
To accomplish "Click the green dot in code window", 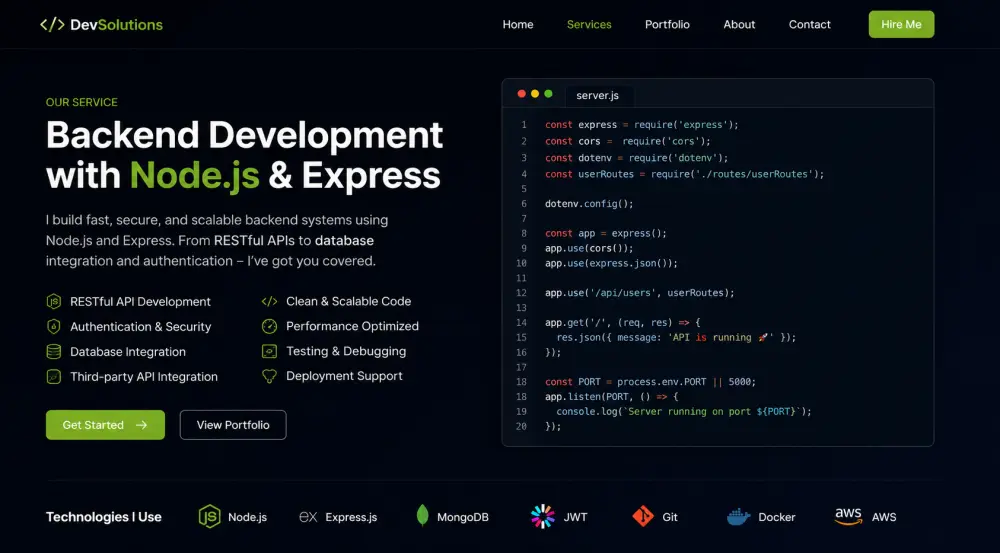I will click(x=548, y=94).
